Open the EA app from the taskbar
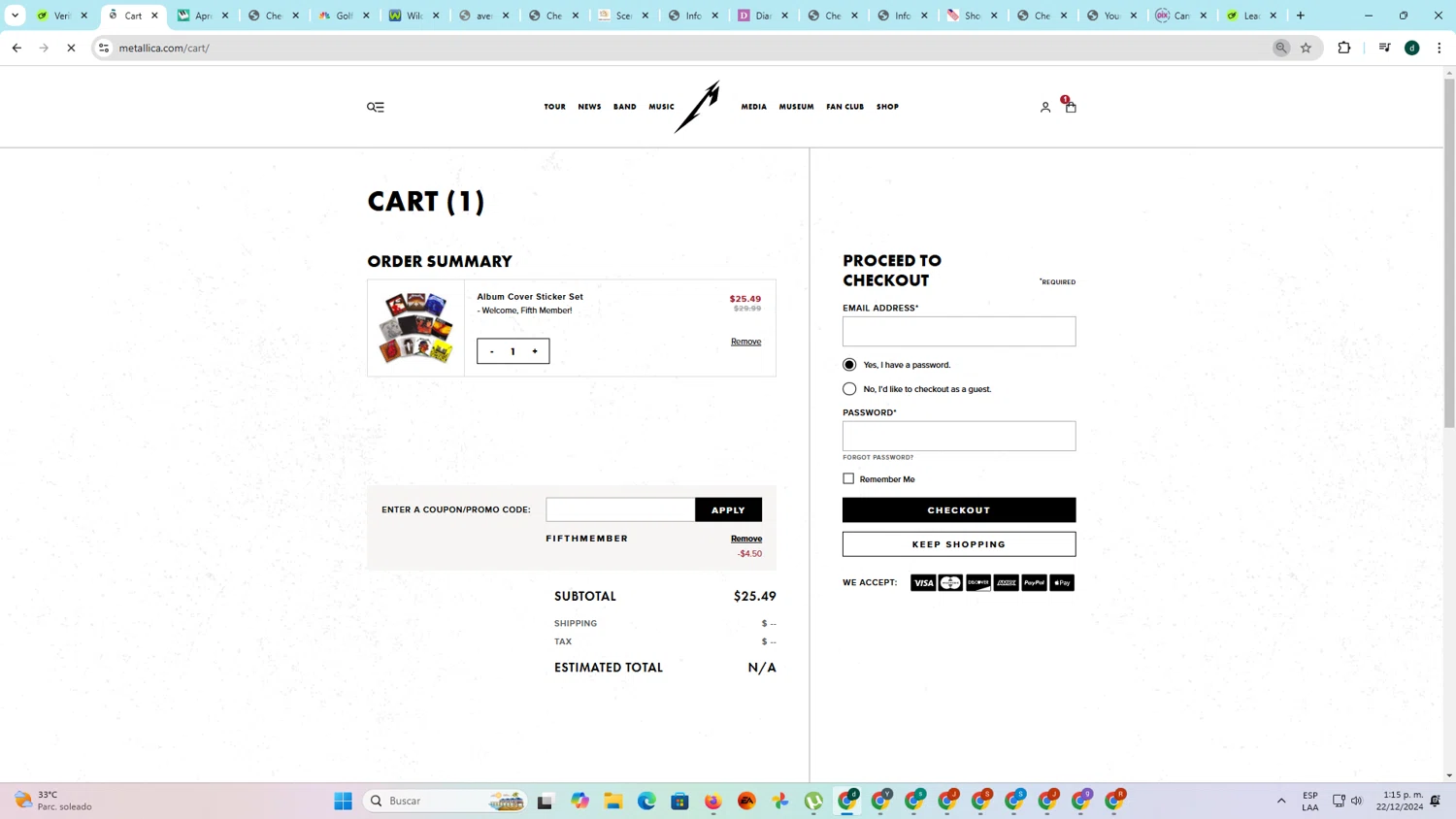The height and width of the screenshot is (819, 1456). (x=746, y=801)
